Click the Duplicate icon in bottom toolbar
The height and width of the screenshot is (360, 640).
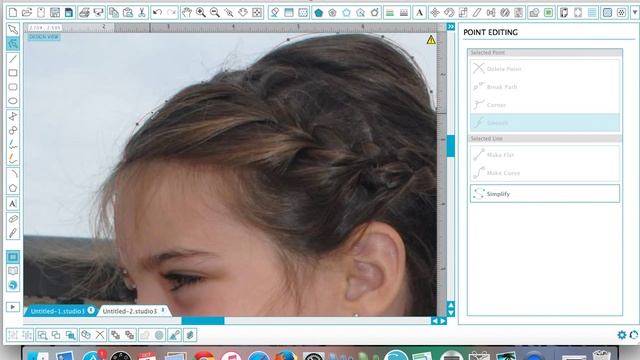click(86, 335)
